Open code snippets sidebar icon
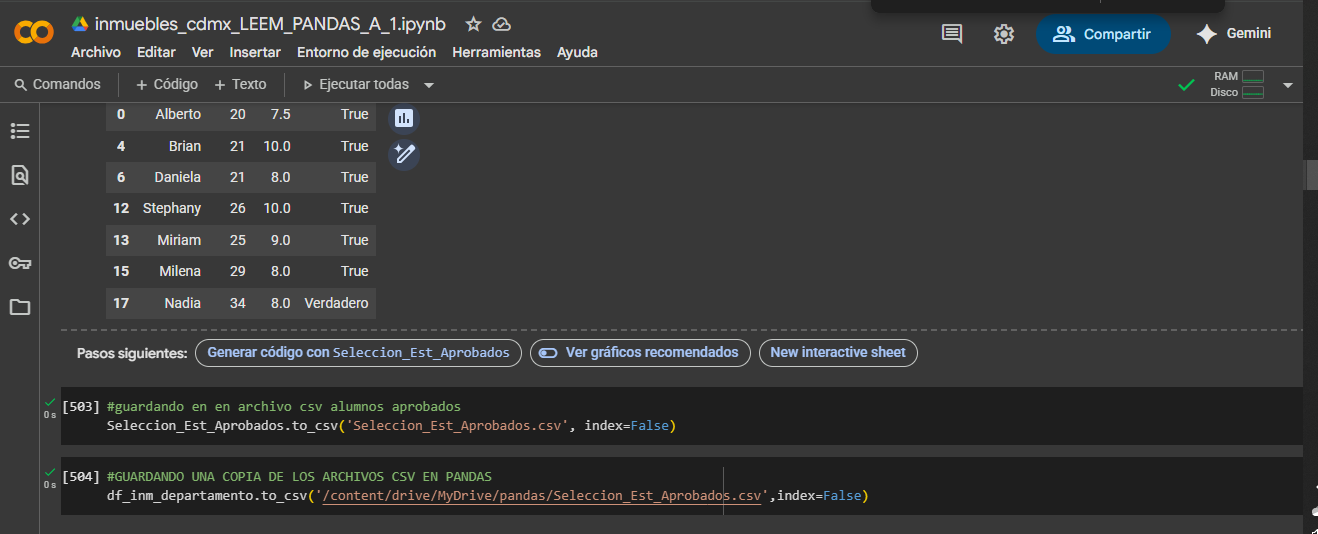1318x534 pixels. point(20,219)
